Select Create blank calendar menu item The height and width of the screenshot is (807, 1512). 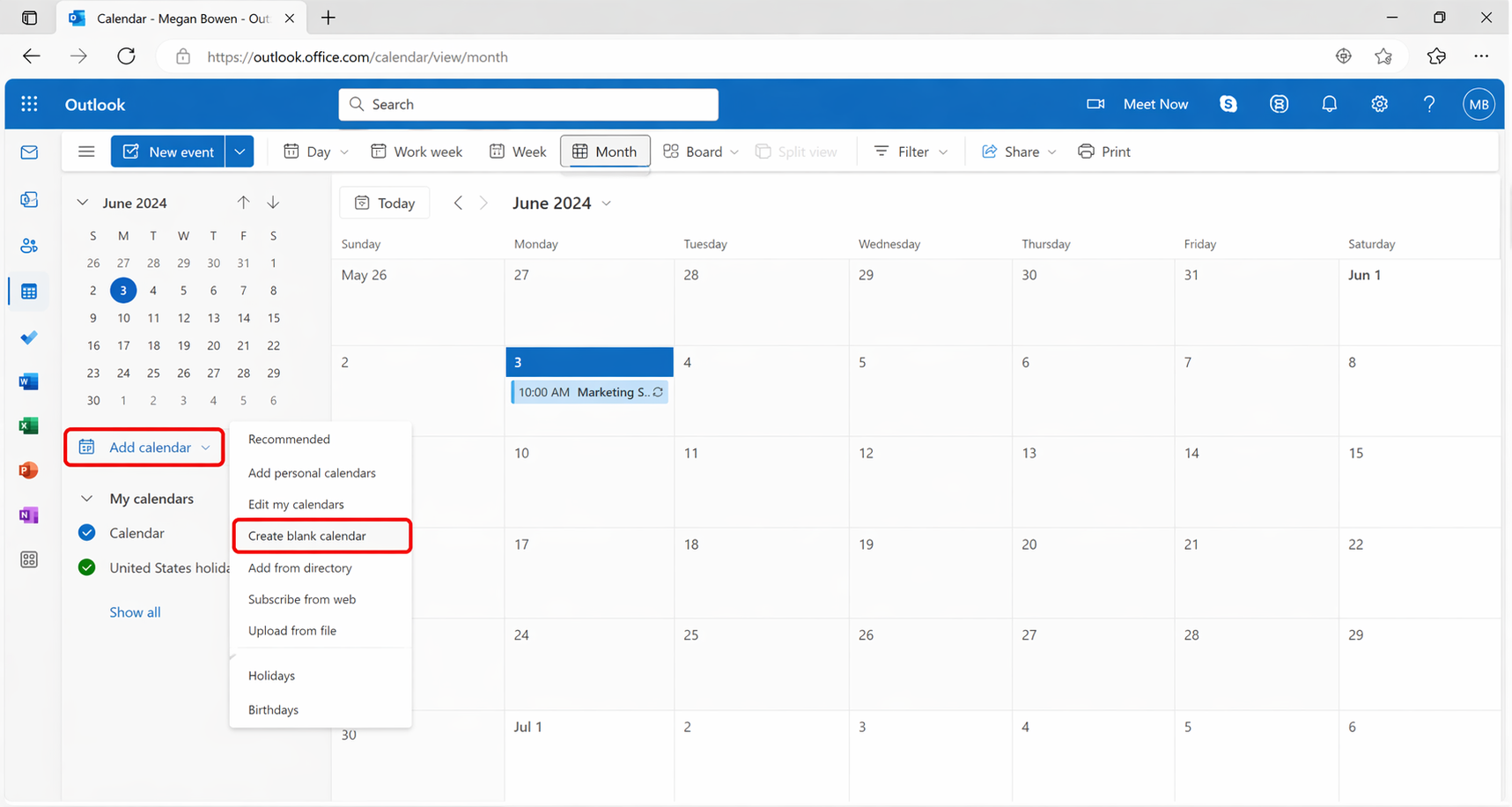[306, 536]
